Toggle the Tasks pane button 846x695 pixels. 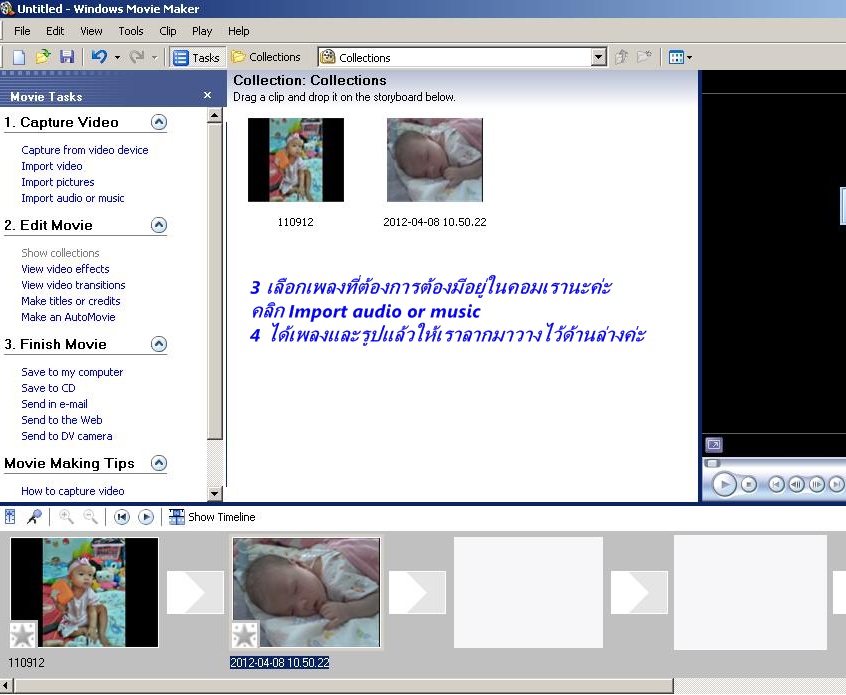[196, 58]
